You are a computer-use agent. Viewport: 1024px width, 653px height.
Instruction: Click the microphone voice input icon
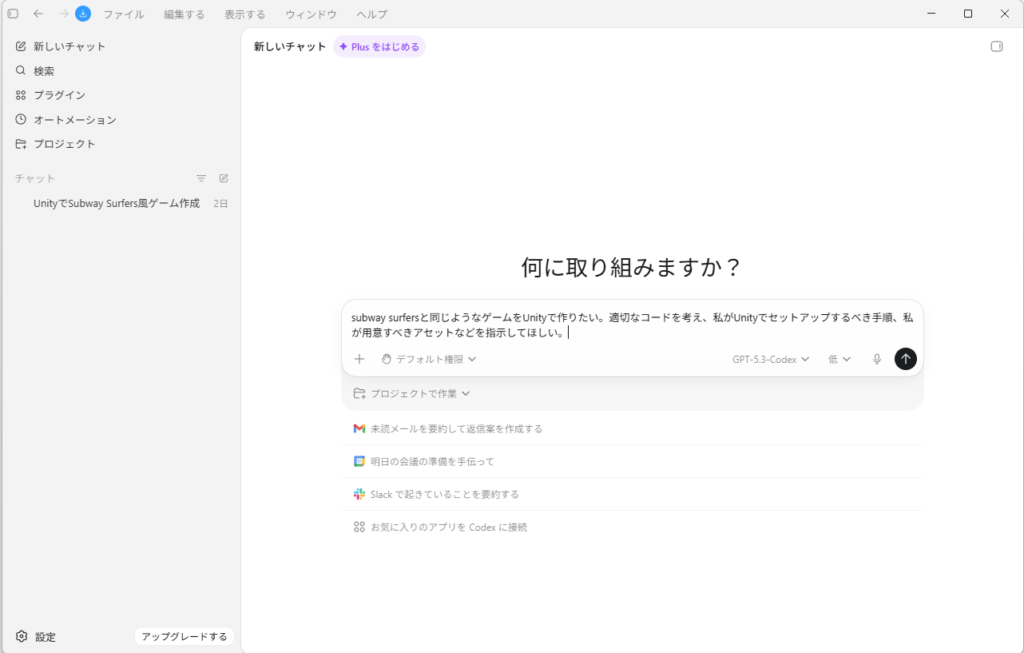click(x=877, y=359)
